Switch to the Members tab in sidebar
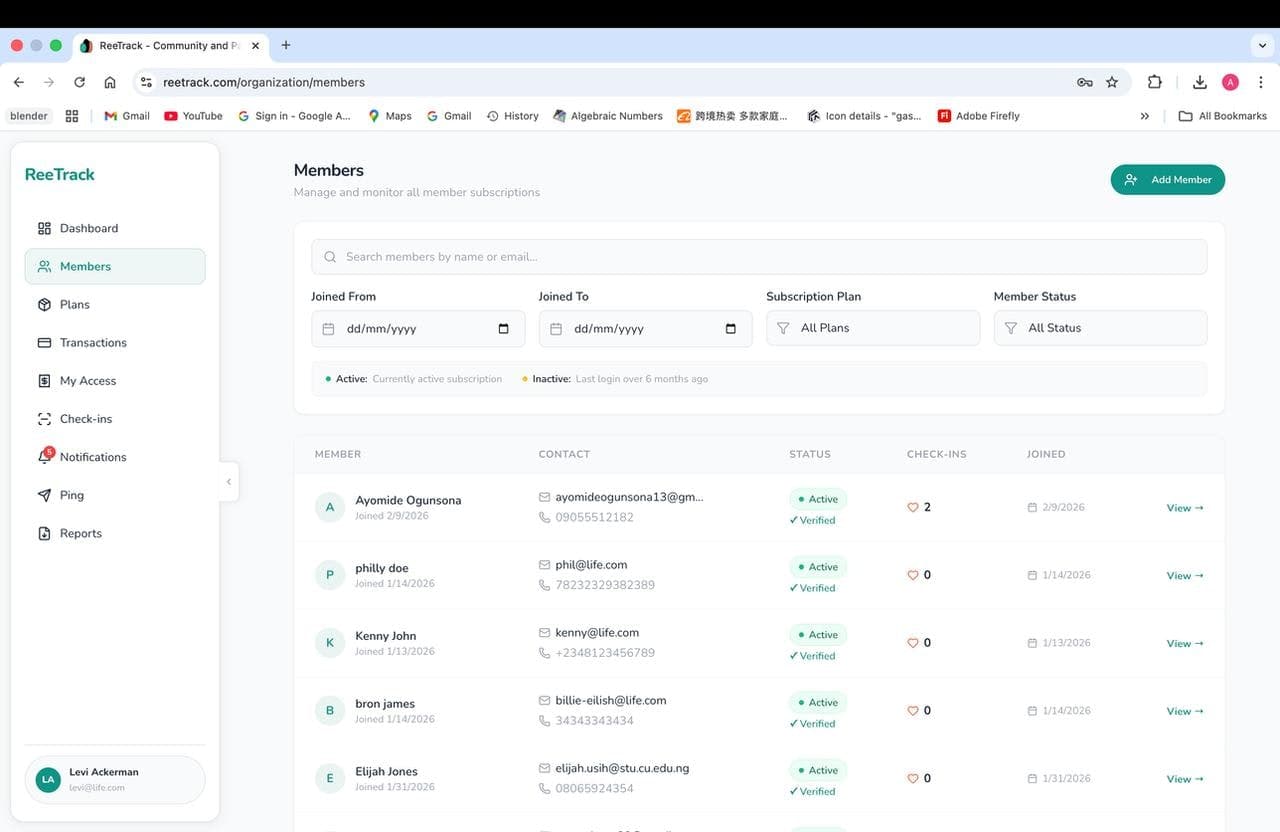This screenshot has width=1280, height=832. tap(85, 266)
